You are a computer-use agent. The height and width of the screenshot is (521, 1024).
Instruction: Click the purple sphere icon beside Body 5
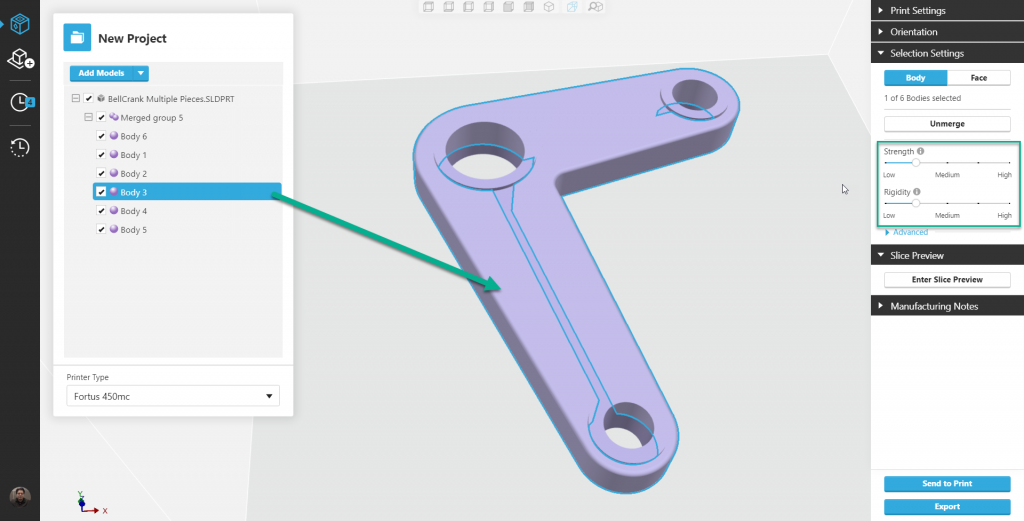point(114,229)
